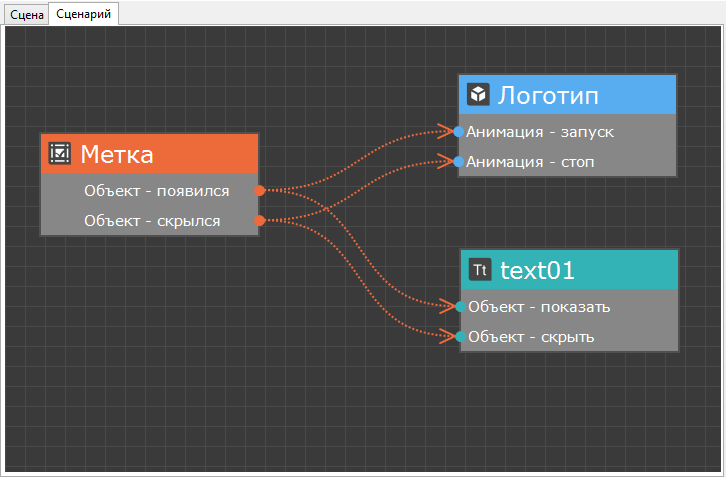Click the Объект - появился label text
The height and width of the screenshot is (478, 728).
click(156, 190)
